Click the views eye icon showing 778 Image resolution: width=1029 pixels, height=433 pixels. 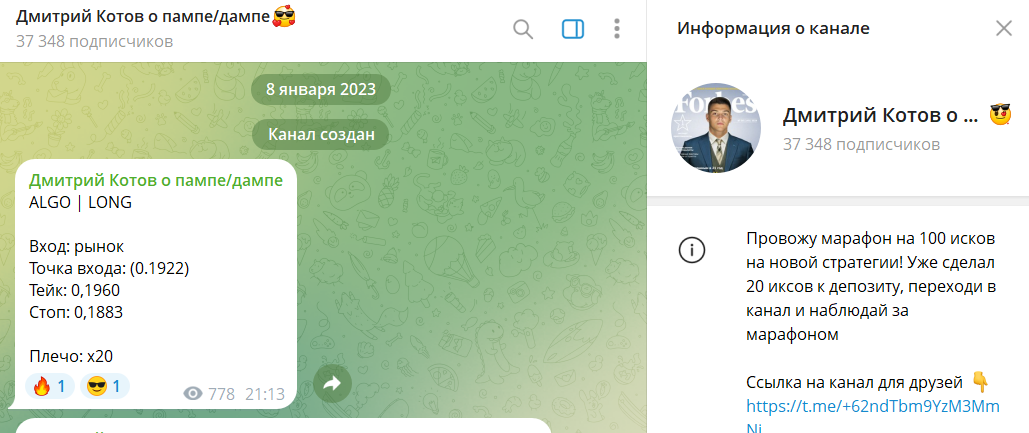[x=192, y=394]
